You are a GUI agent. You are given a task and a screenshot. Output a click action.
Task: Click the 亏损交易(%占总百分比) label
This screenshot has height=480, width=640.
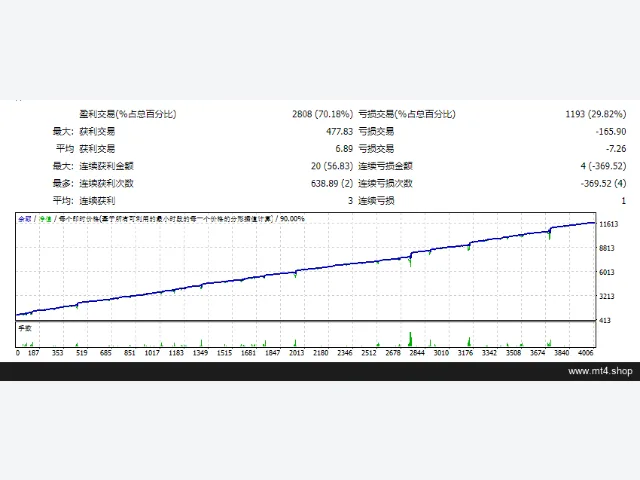point(407,114)
